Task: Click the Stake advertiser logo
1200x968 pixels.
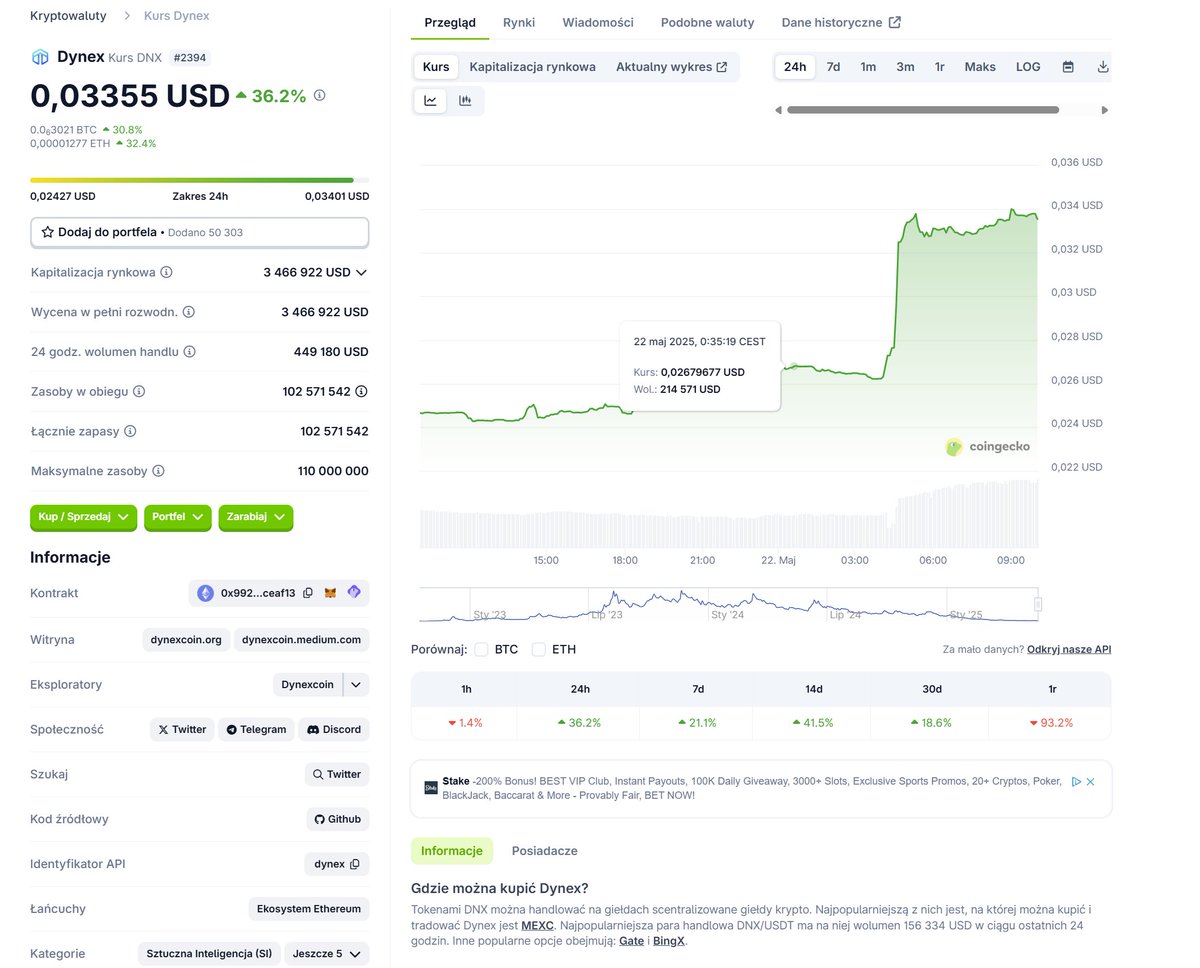Action: coord(431,788)
